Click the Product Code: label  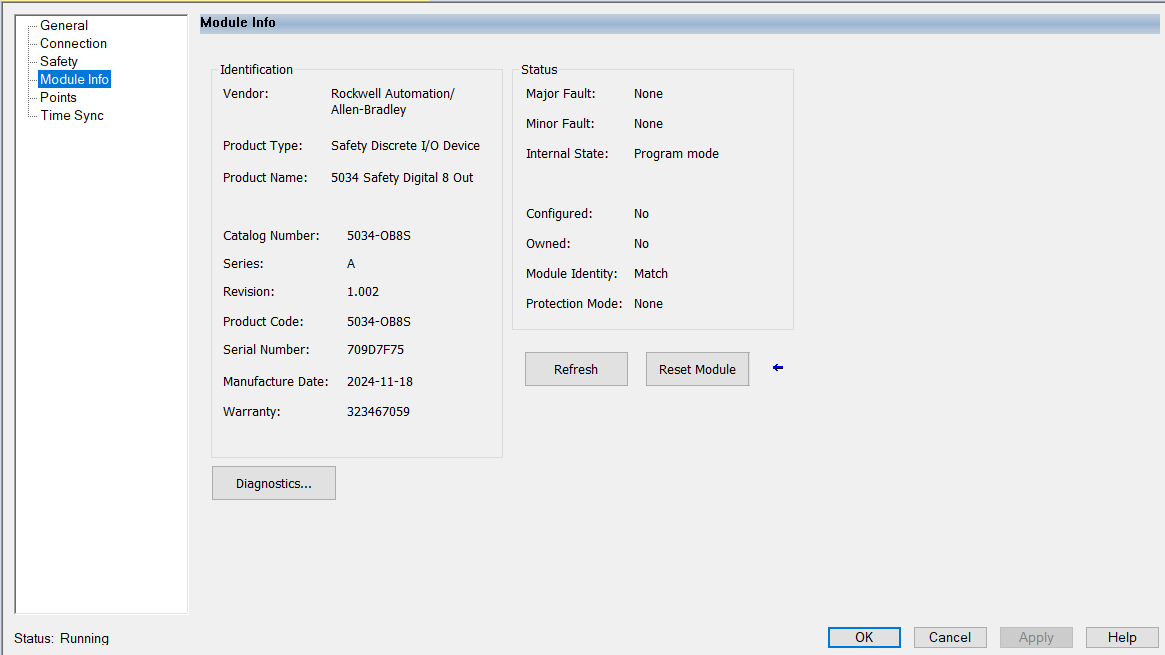263,322
